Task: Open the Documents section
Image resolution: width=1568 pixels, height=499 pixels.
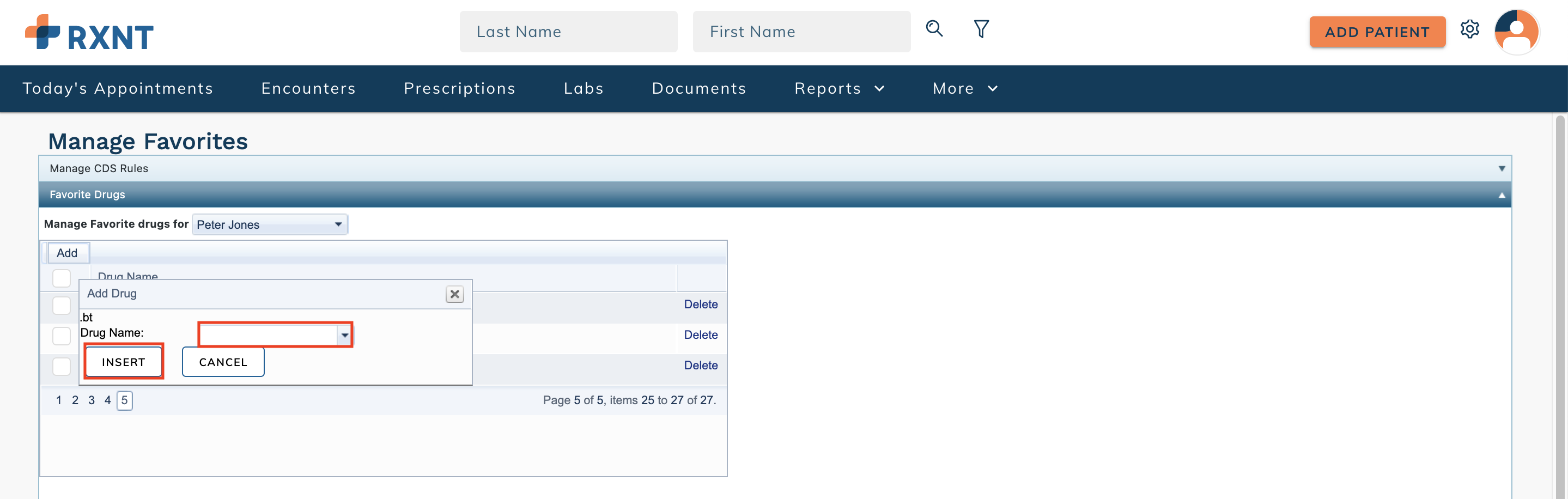Action: click(x=700, y=88)
